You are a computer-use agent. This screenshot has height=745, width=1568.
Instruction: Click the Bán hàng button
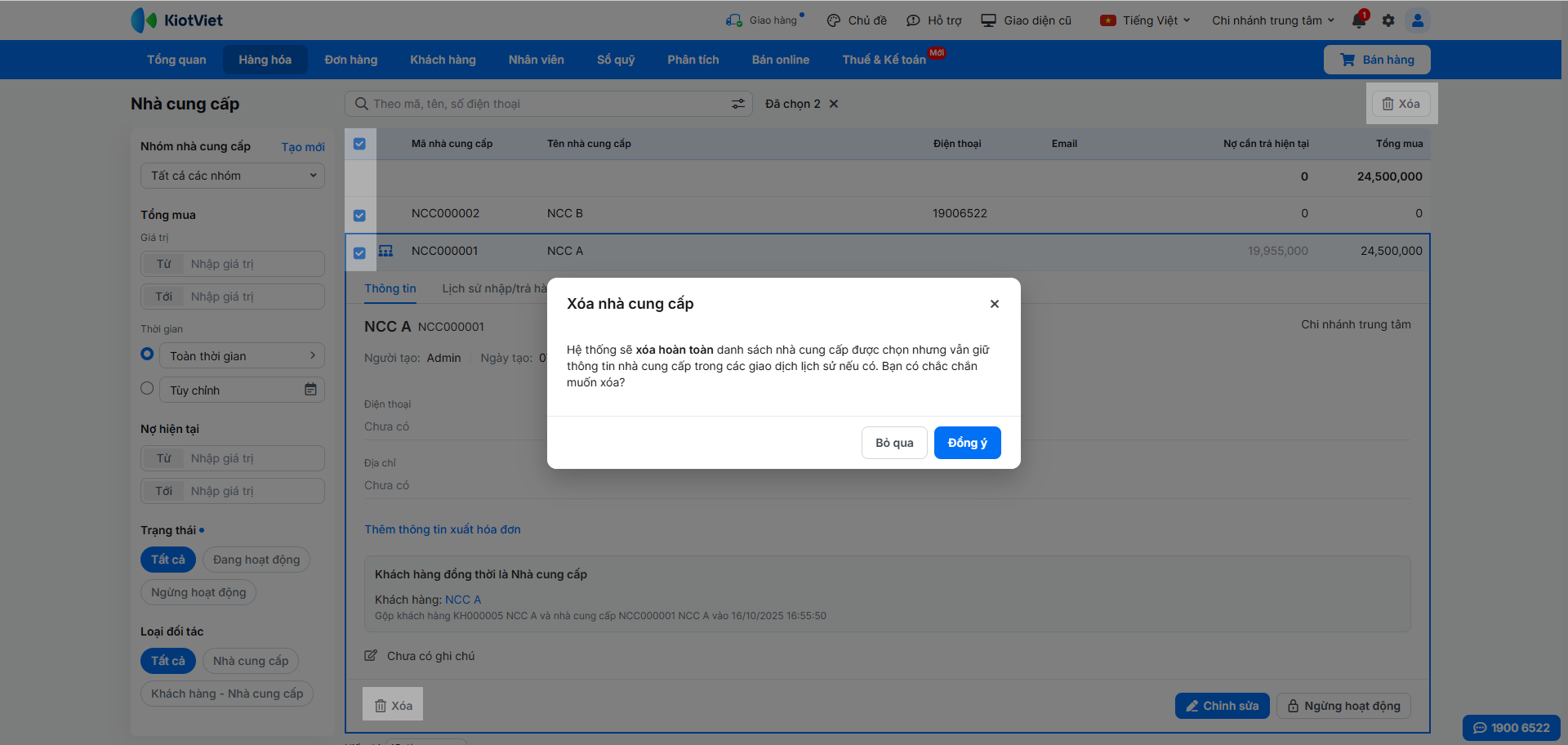pyautogui.click(x=1377, y=60)
